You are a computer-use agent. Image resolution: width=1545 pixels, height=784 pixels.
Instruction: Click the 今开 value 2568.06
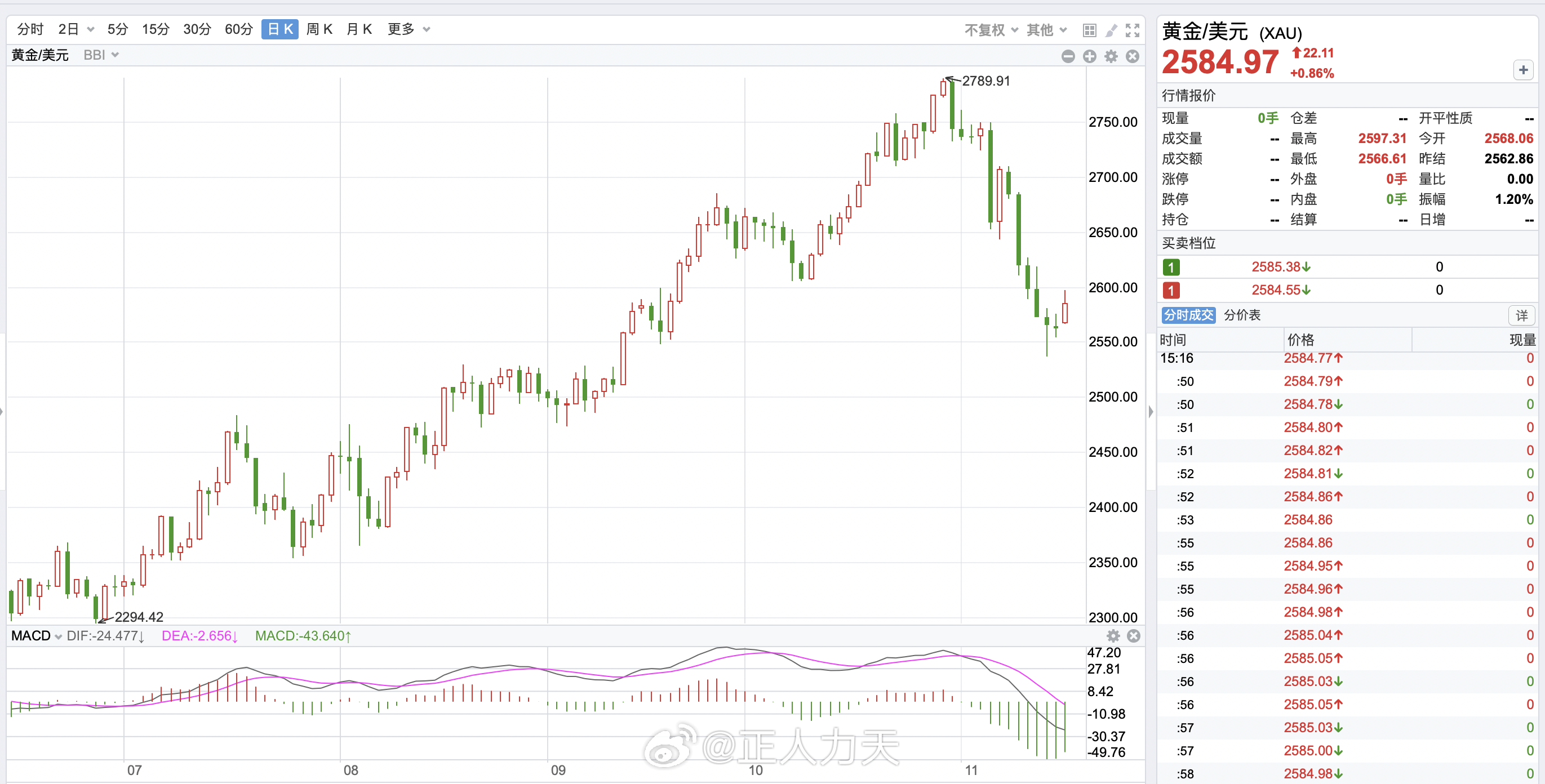[x=1508, y=139]
